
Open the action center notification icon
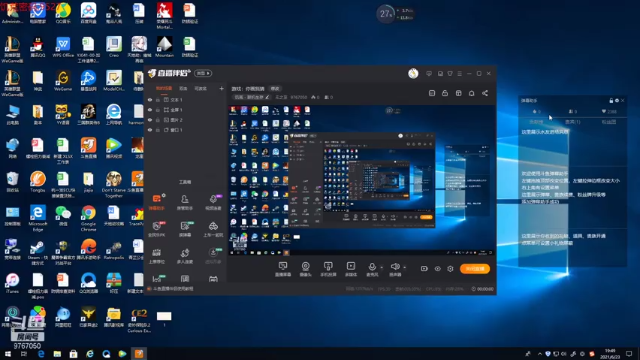point(629,354)
